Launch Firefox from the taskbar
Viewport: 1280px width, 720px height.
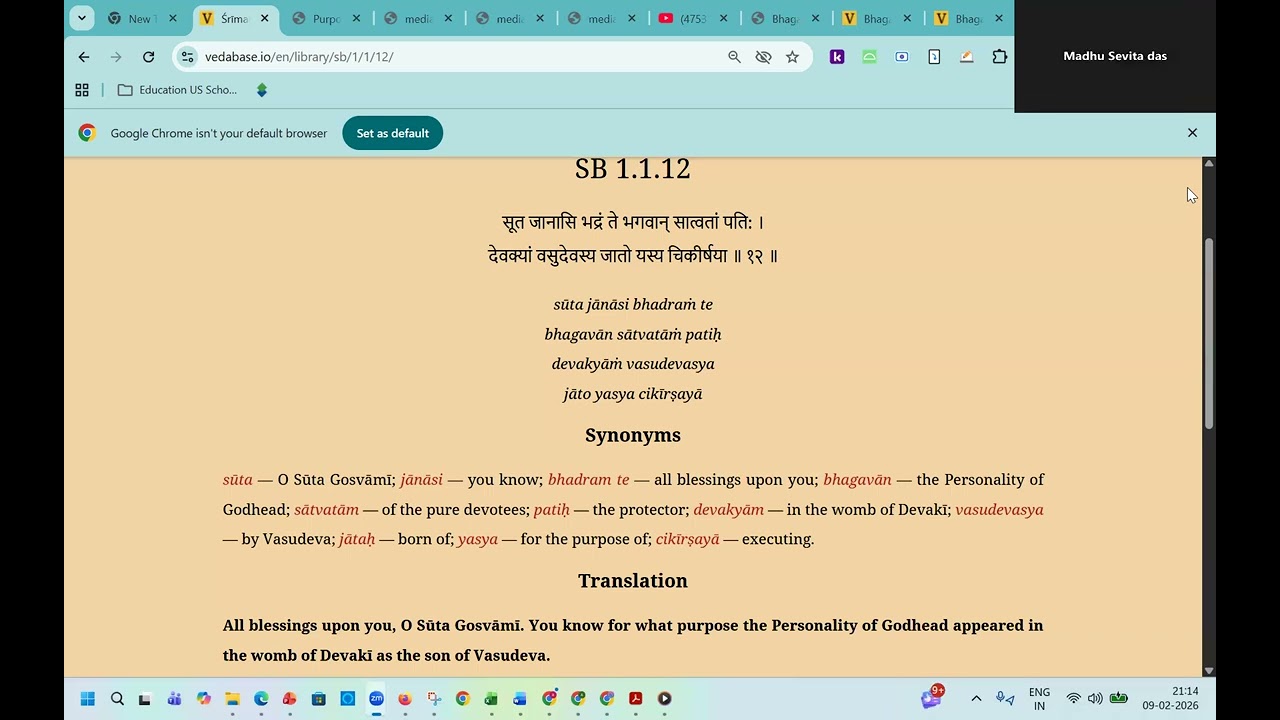click(405, 699)
